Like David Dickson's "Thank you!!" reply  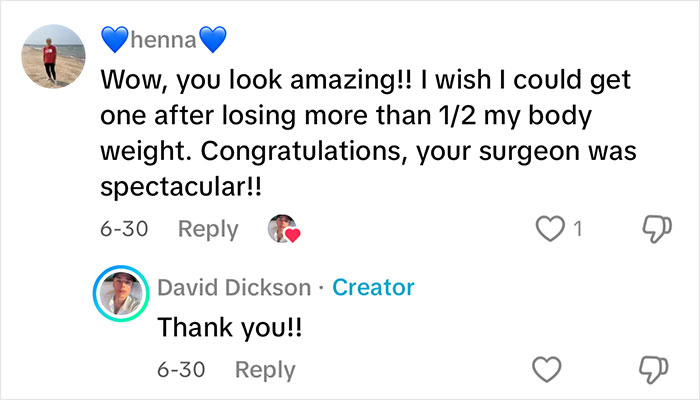point(547,369)
